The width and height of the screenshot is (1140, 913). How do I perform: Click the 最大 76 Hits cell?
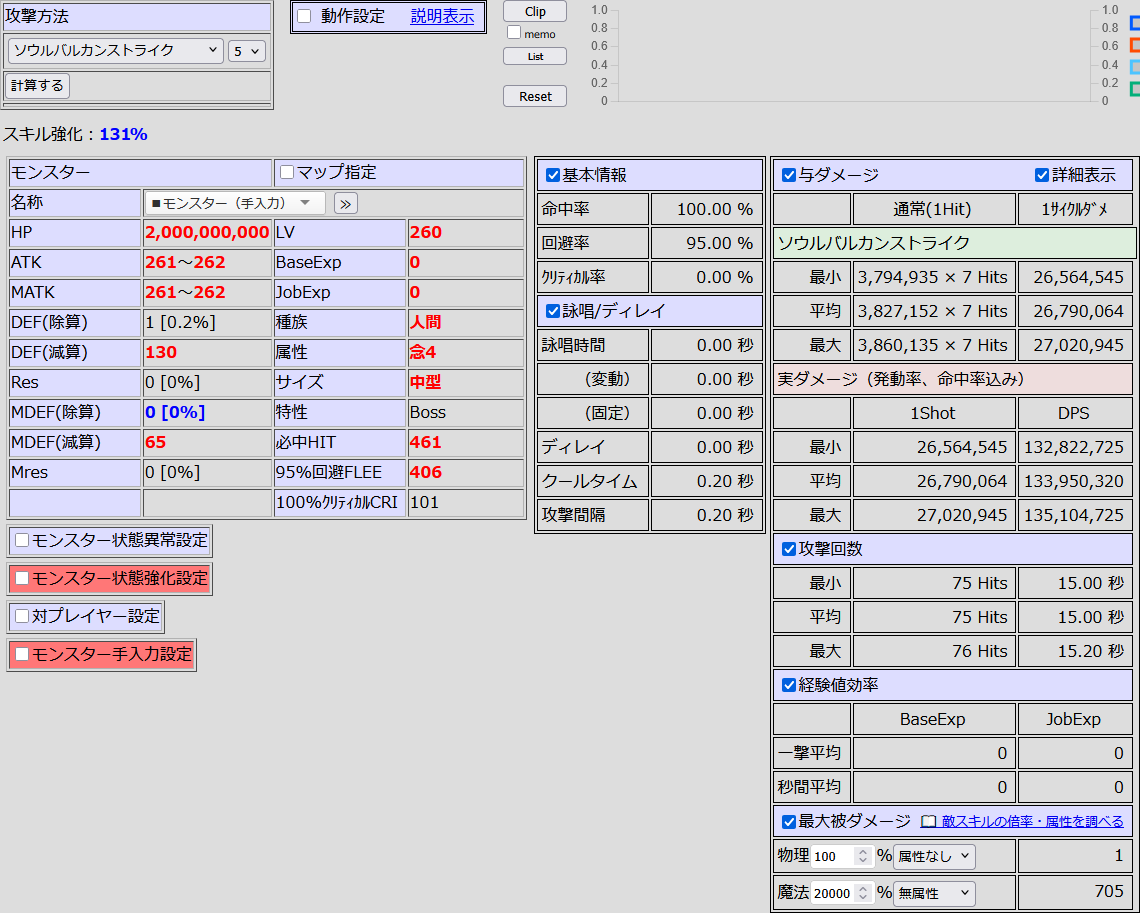(x=934, y=651)
